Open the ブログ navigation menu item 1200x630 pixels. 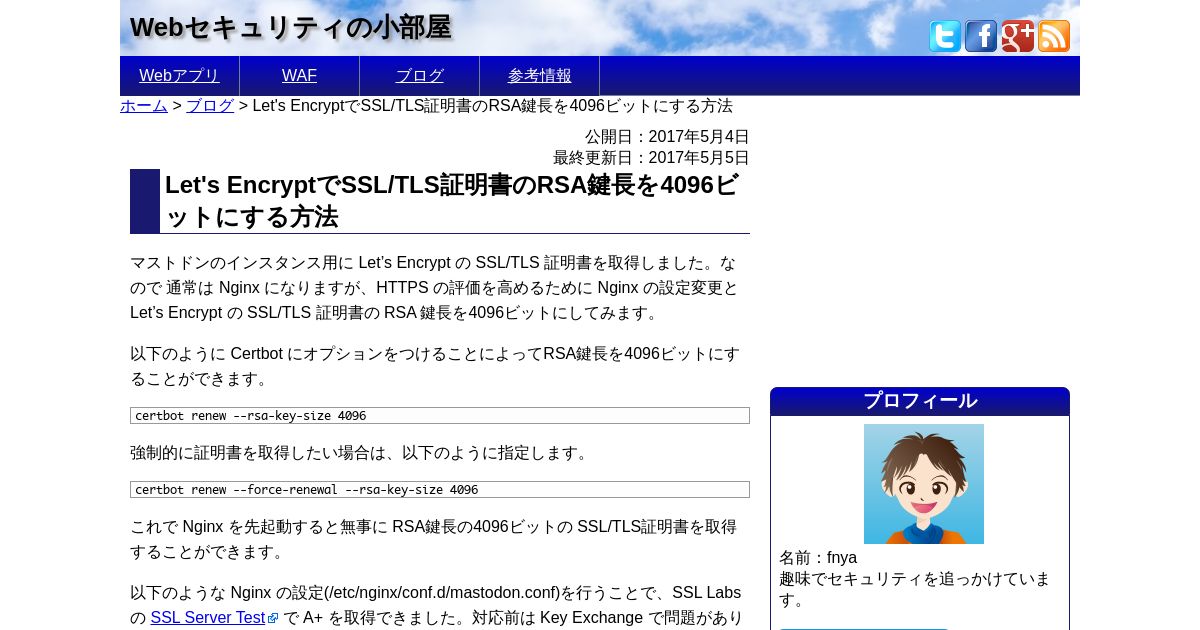pyautogui.click(x=419, y=76)
